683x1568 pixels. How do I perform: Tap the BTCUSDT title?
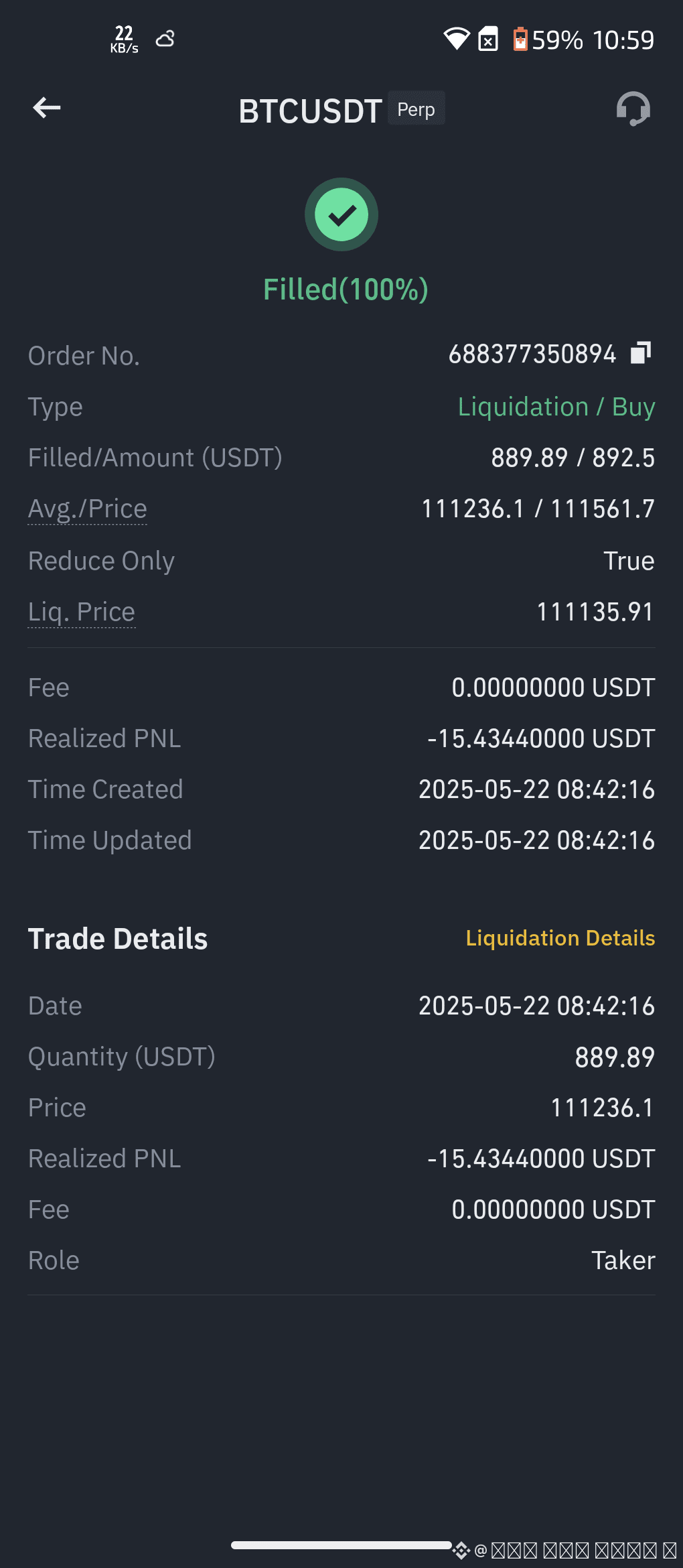click(310, 111)
